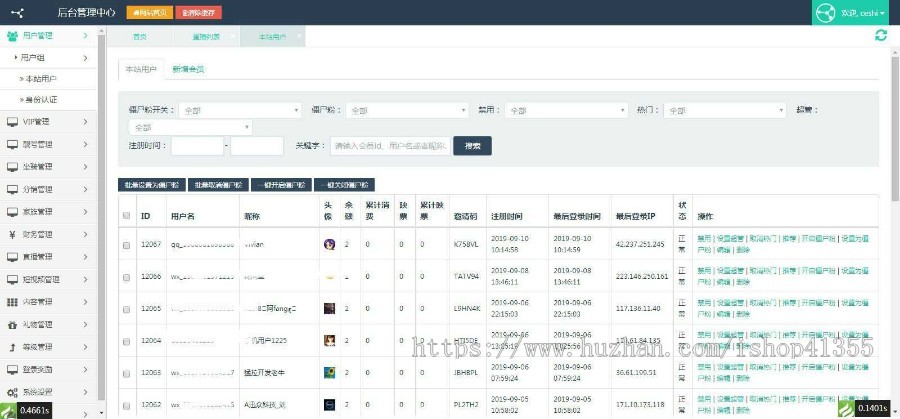Click avatar thumbnail of user 12064
The height and width of the screenshot is (419, 900).
point(329,340)
